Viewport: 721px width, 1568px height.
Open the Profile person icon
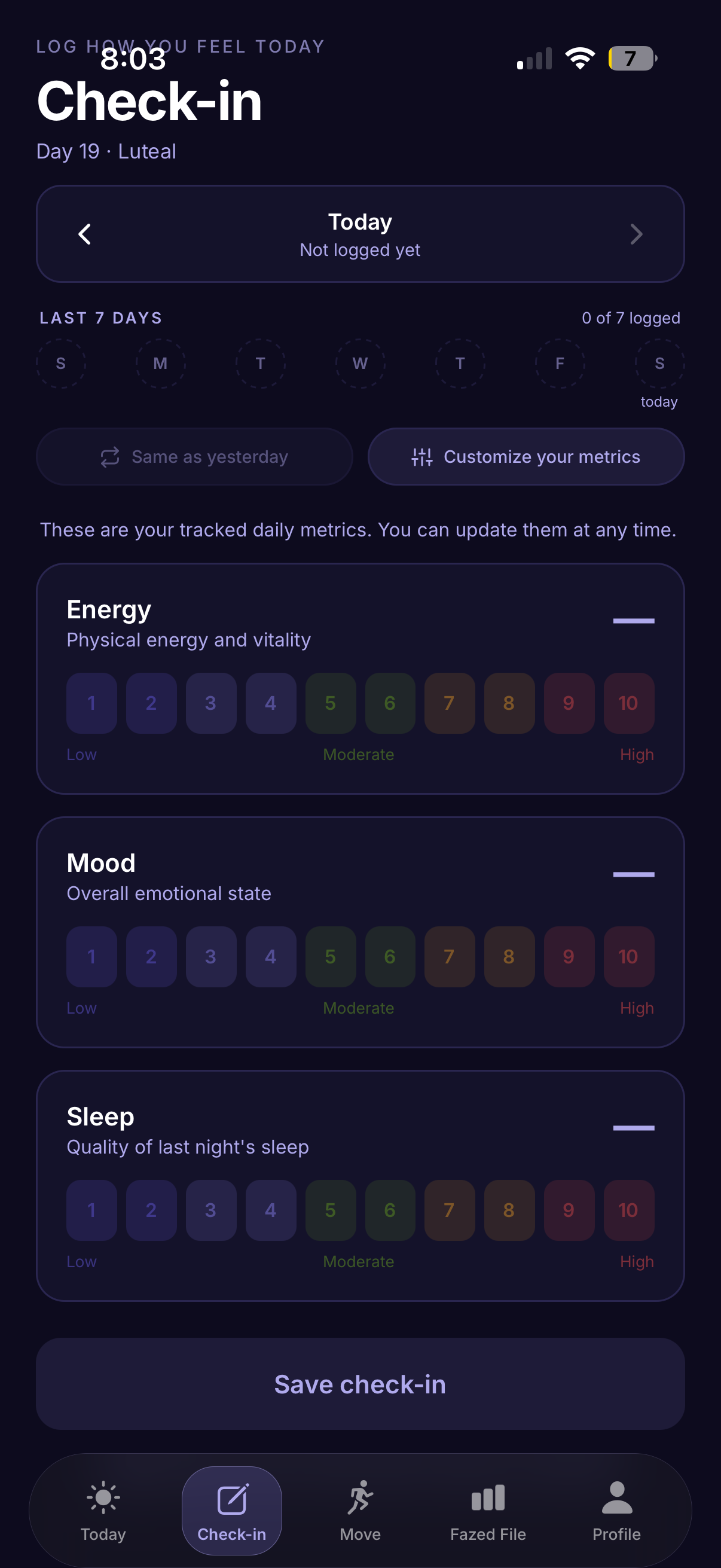click(x=617, y=1497)
